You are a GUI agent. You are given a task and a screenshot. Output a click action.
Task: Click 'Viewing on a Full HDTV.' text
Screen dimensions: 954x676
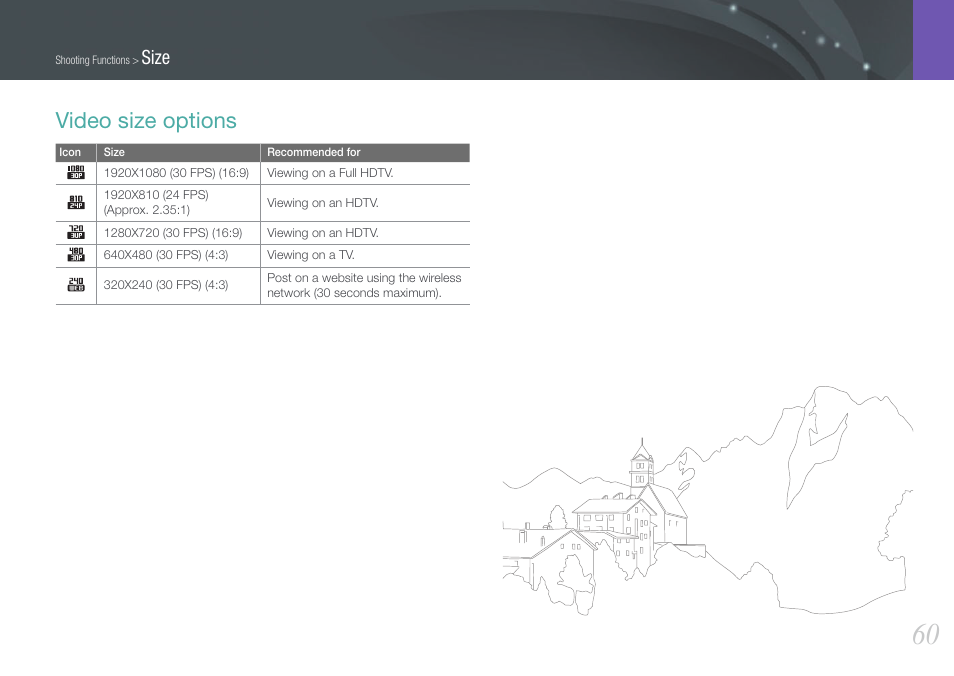[330, 173]
